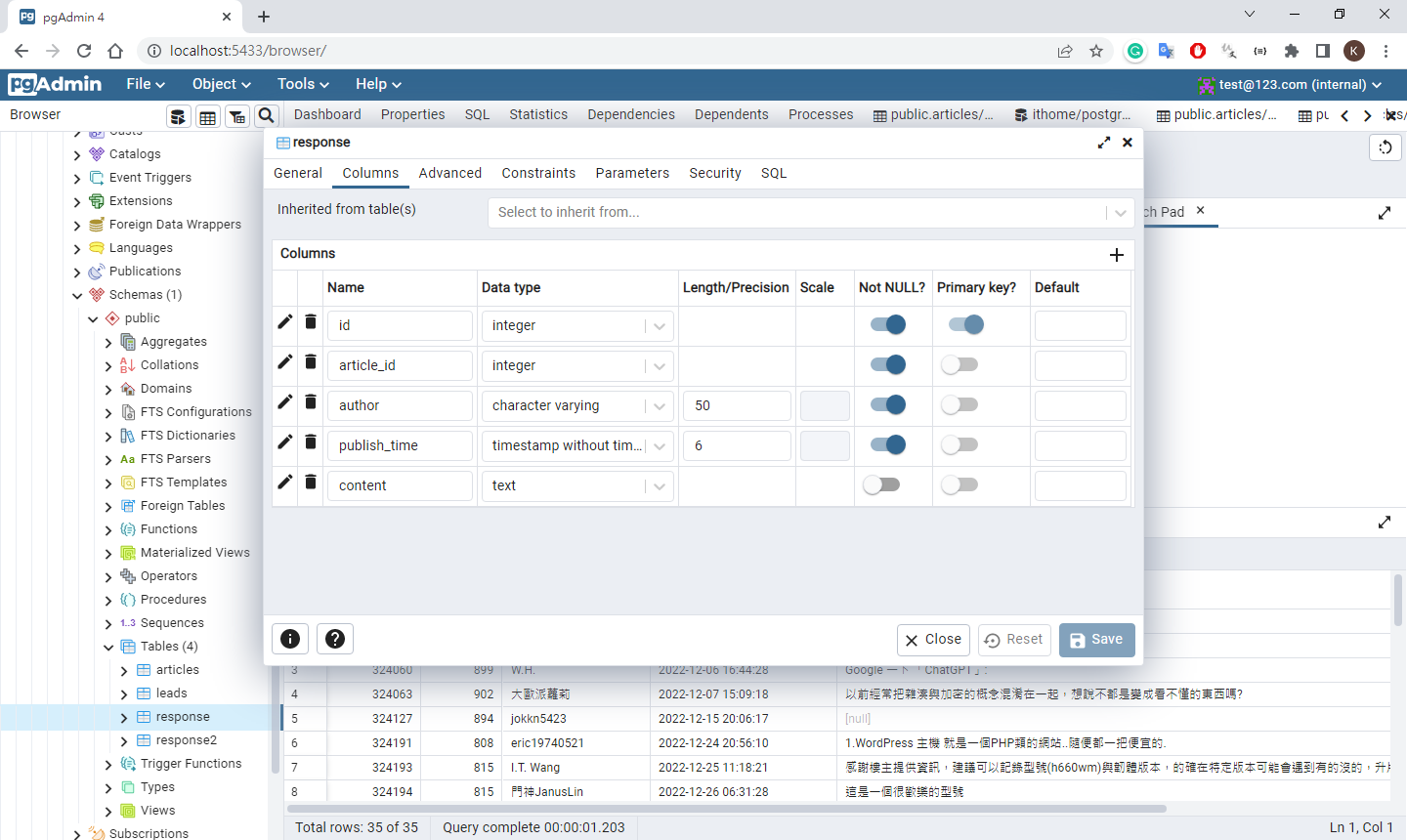The height and width of the screenshot is (840, 1407).
Task: Maximize the response dialog with expand icon
Action: 1104,143
